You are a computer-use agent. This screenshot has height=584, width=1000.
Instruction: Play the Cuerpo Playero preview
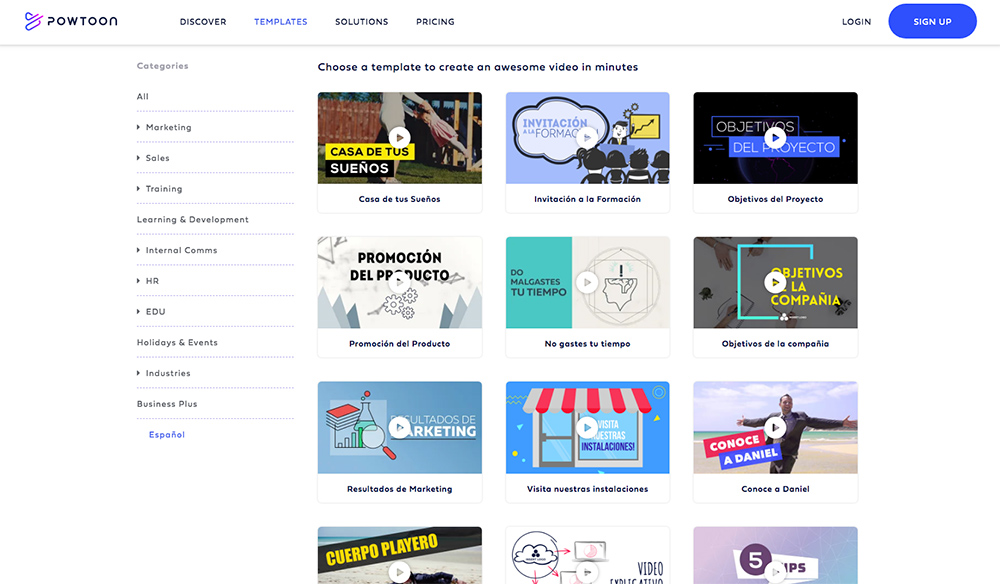pos(400,573)
